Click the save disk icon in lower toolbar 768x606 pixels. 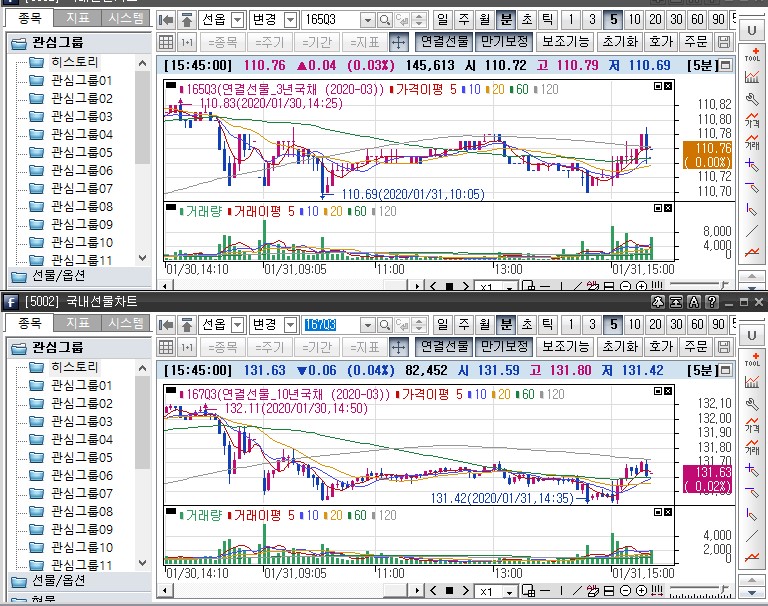[x=725, y=347]
